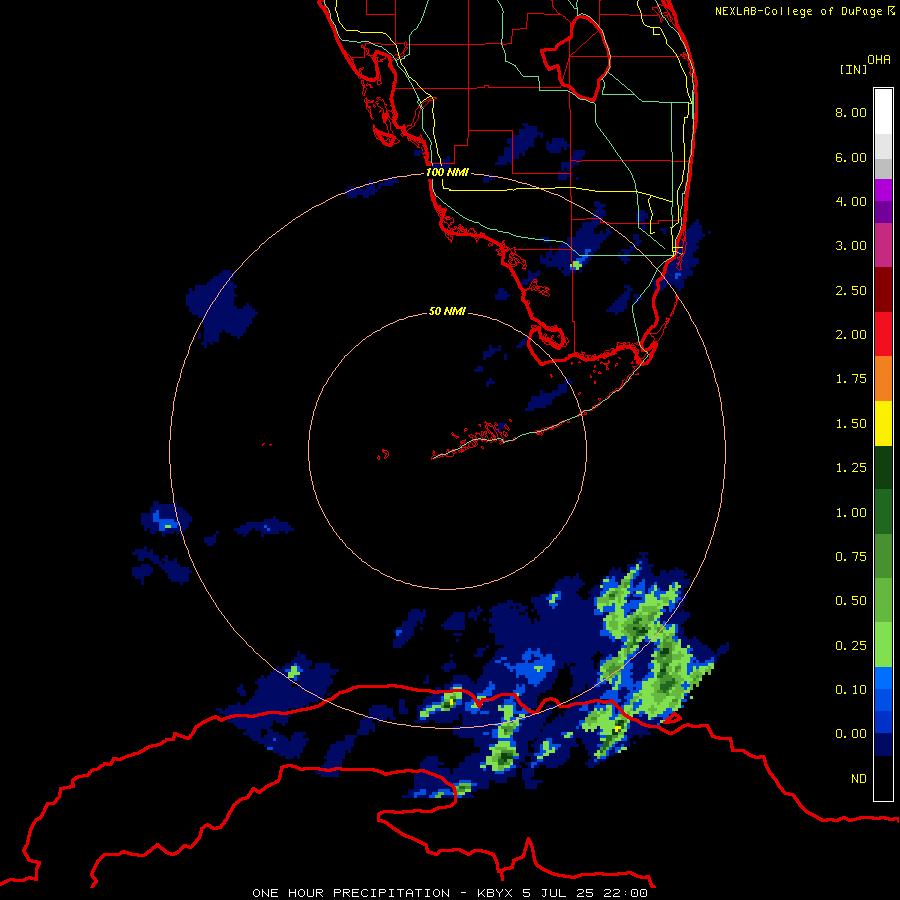The width and height of the screenshot is (900, 900).
Task: Click the 100 NMI range ring label
Action: pos(447,172)
